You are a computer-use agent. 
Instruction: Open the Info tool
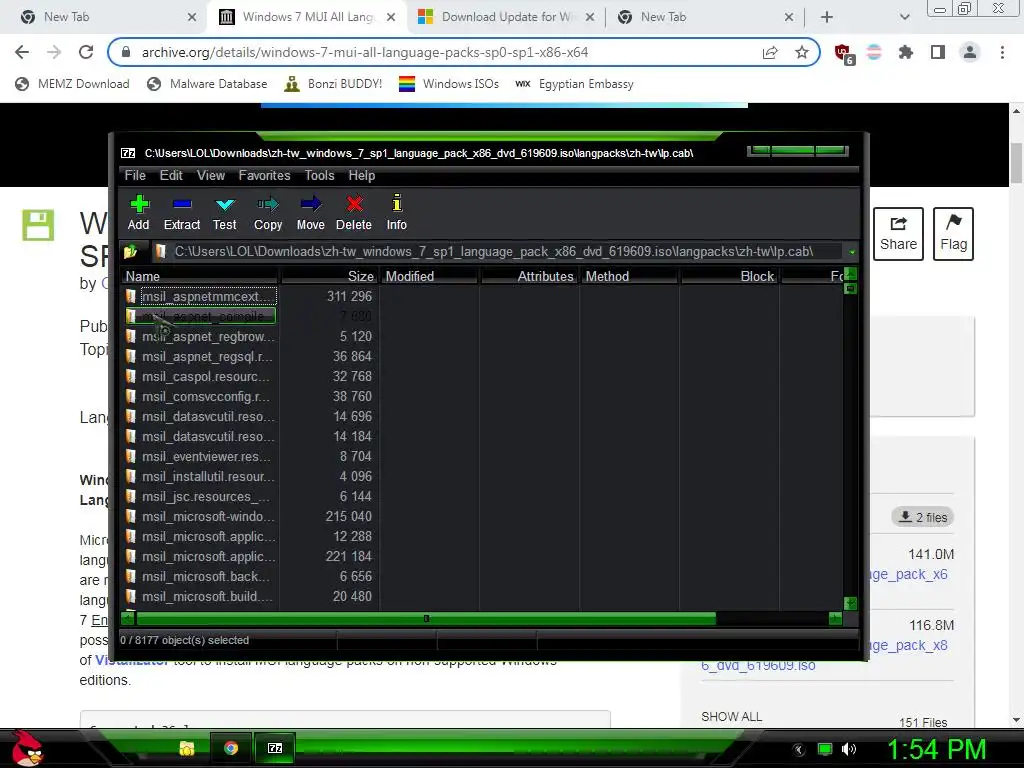pyautogui.click(x=396, y=212)
